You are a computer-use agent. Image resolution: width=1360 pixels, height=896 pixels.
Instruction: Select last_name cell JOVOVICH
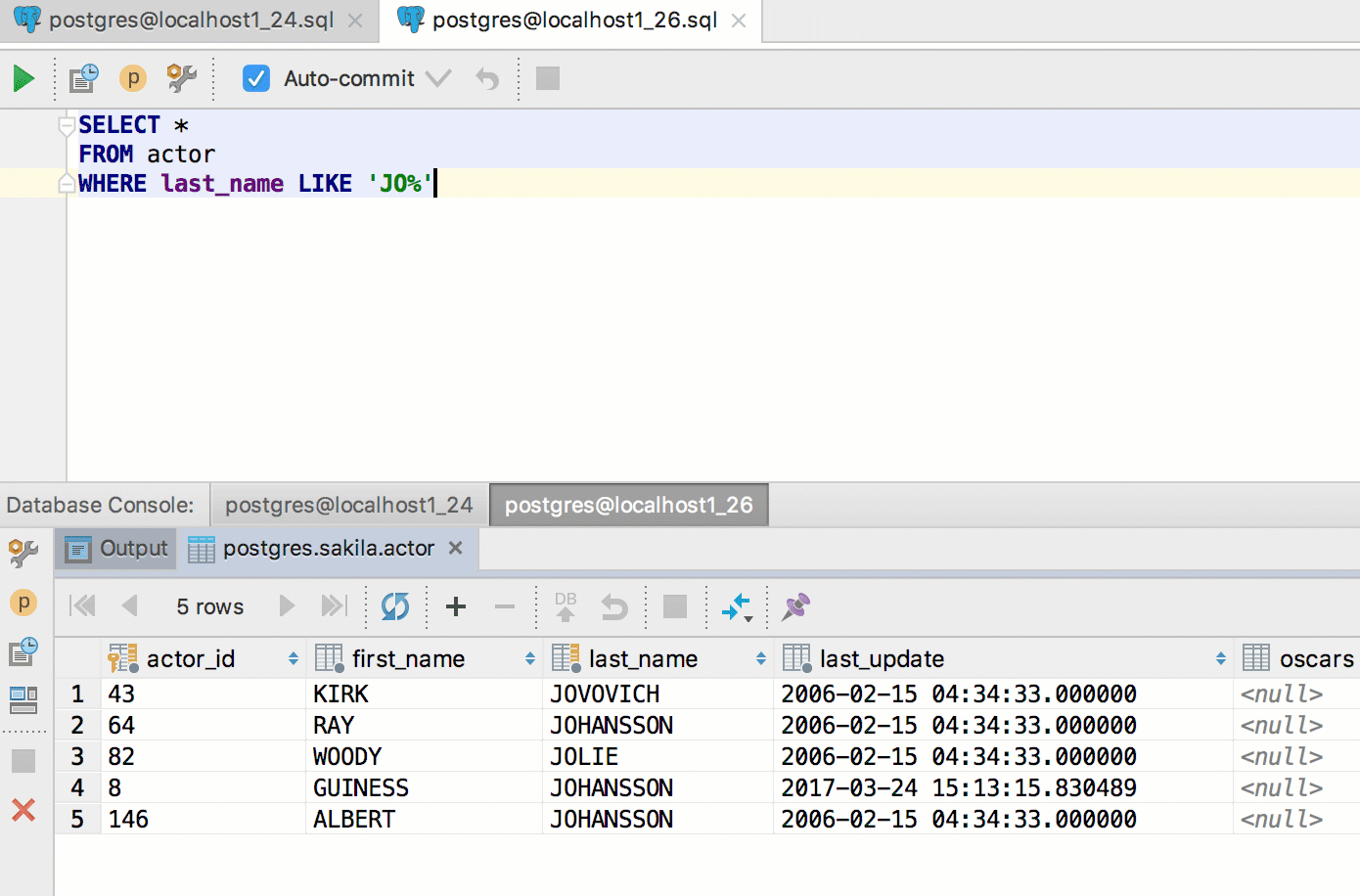pyautogui.click(x=658, y=694)
